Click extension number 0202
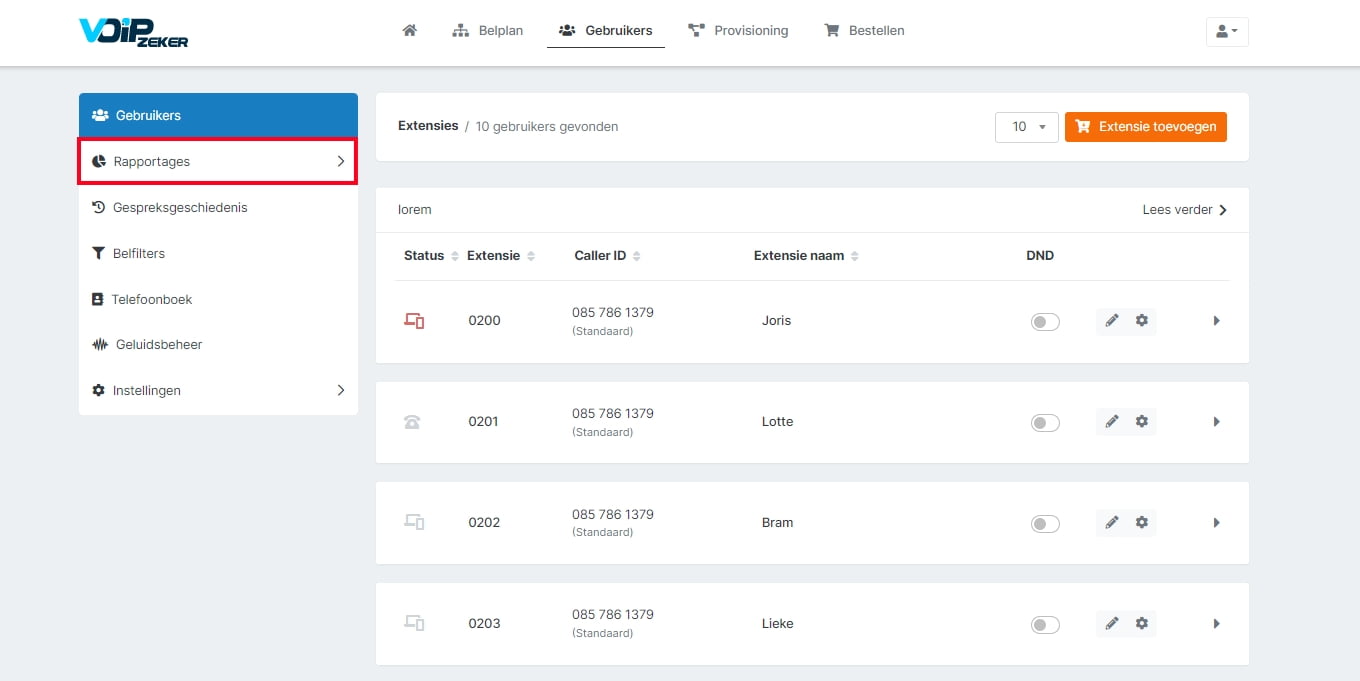 pos(484,523)
